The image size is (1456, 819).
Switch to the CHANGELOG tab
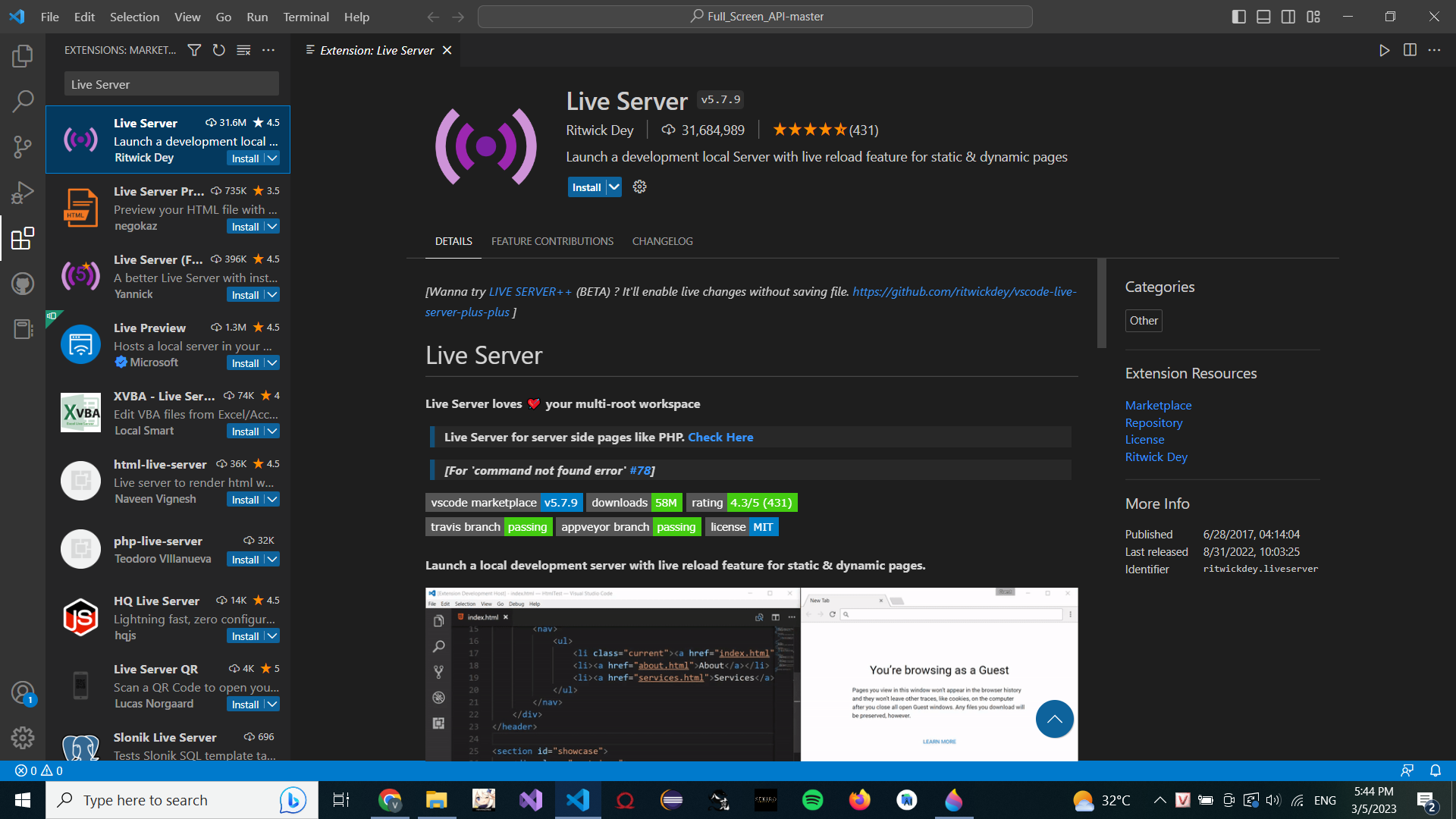pyautogui.click(x=662, y=241)
